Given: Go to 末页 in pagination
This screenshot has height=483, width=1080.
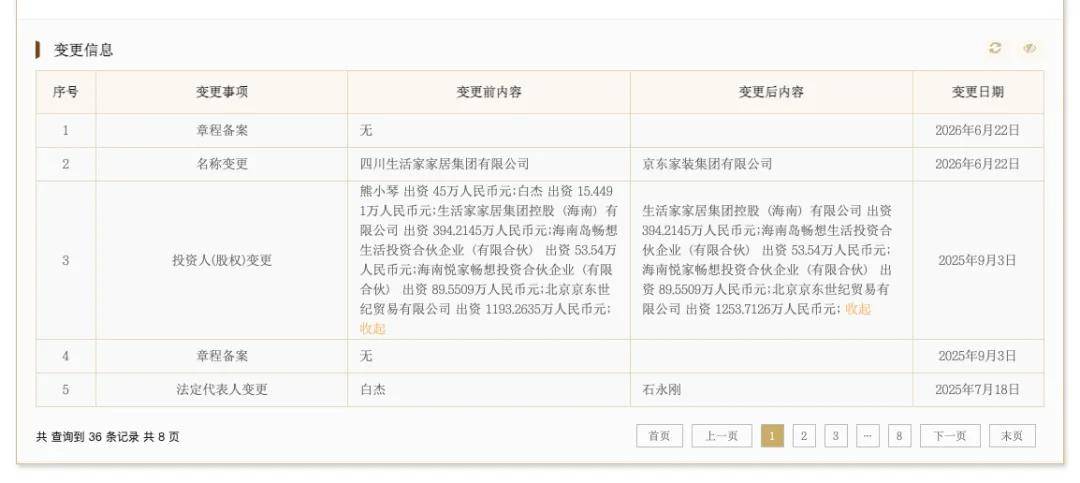Looking at the screenshot, I should [1012, 436].
